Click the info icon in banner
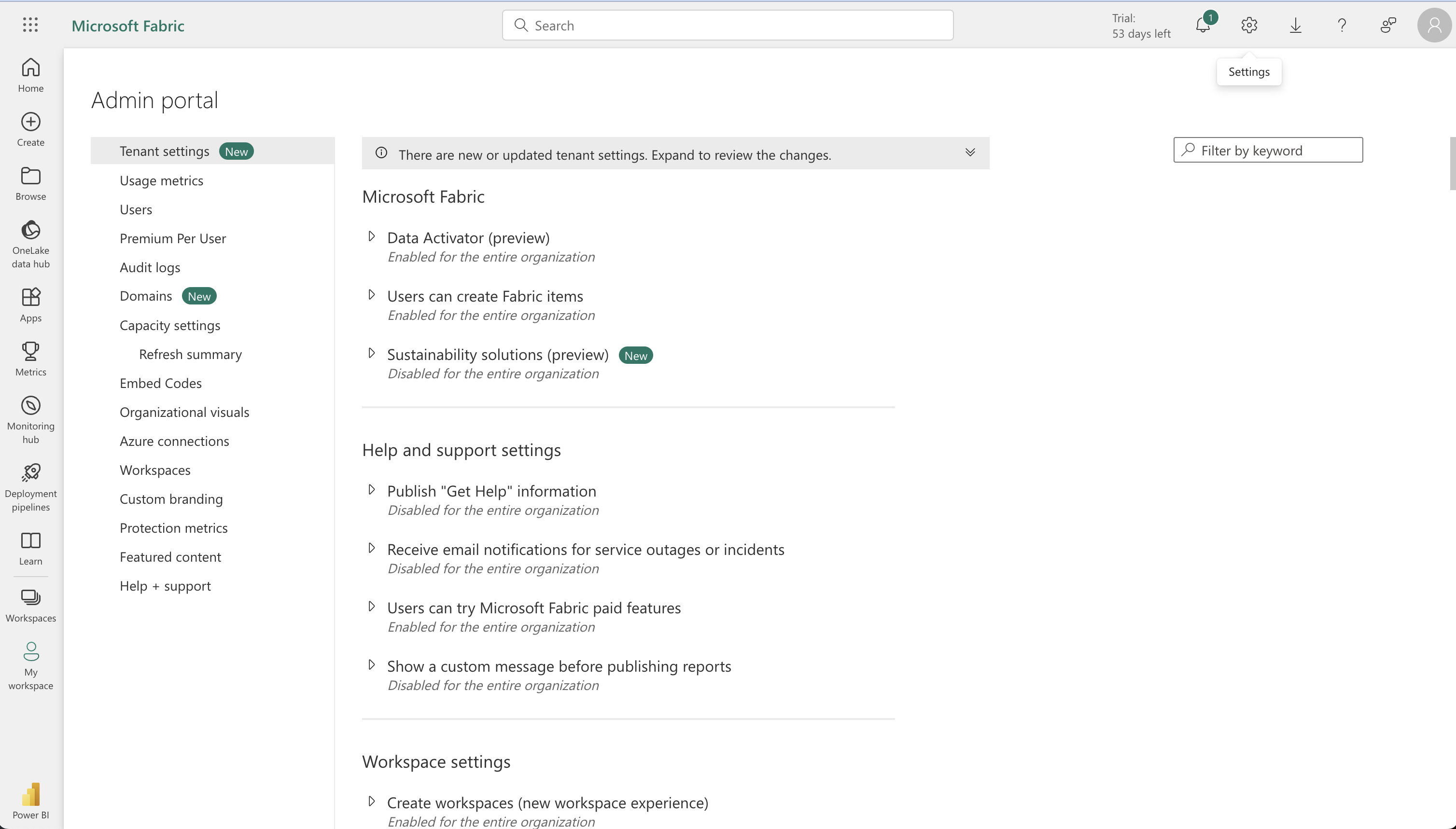This screenshot has width=1456, height=829. pyautogui.click(x=381, y=152)
